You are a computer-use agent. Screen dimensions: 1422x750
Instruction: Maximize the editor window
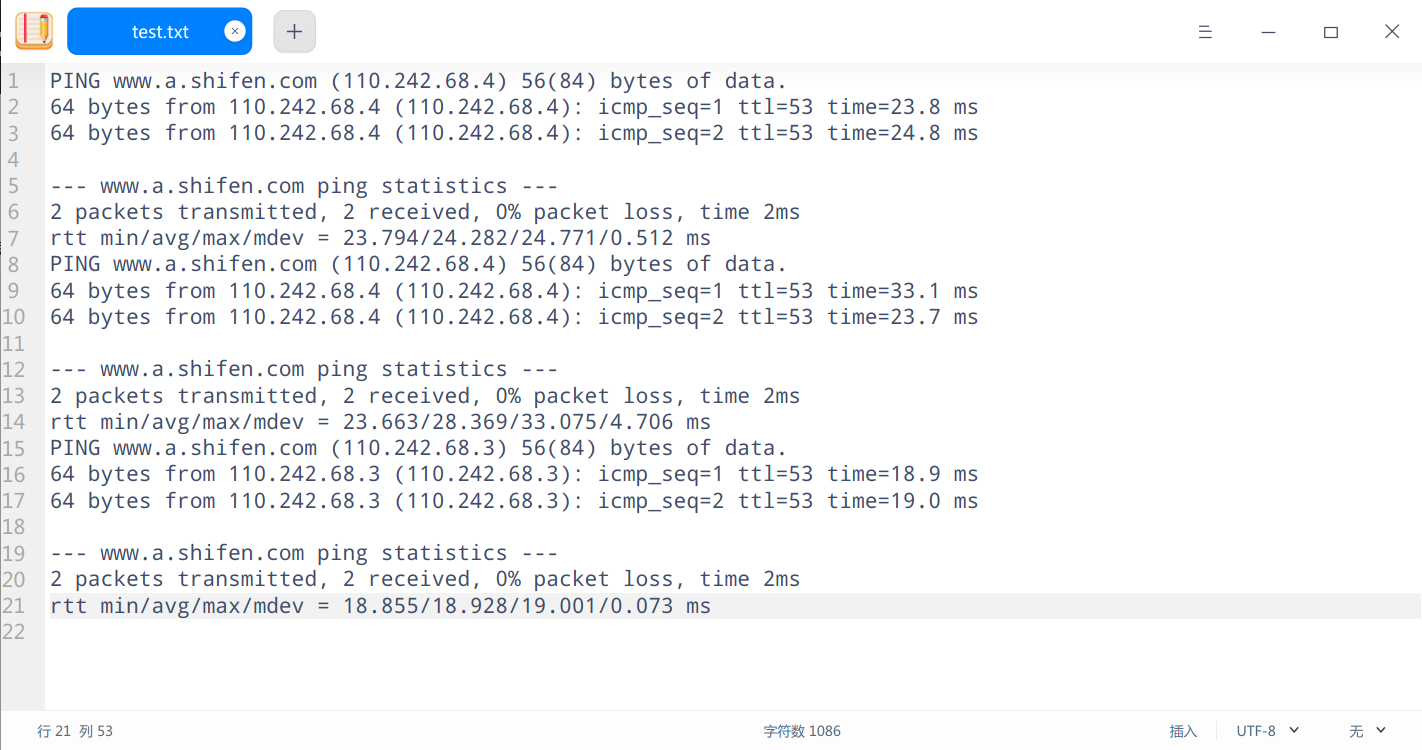coord(1330,32)
